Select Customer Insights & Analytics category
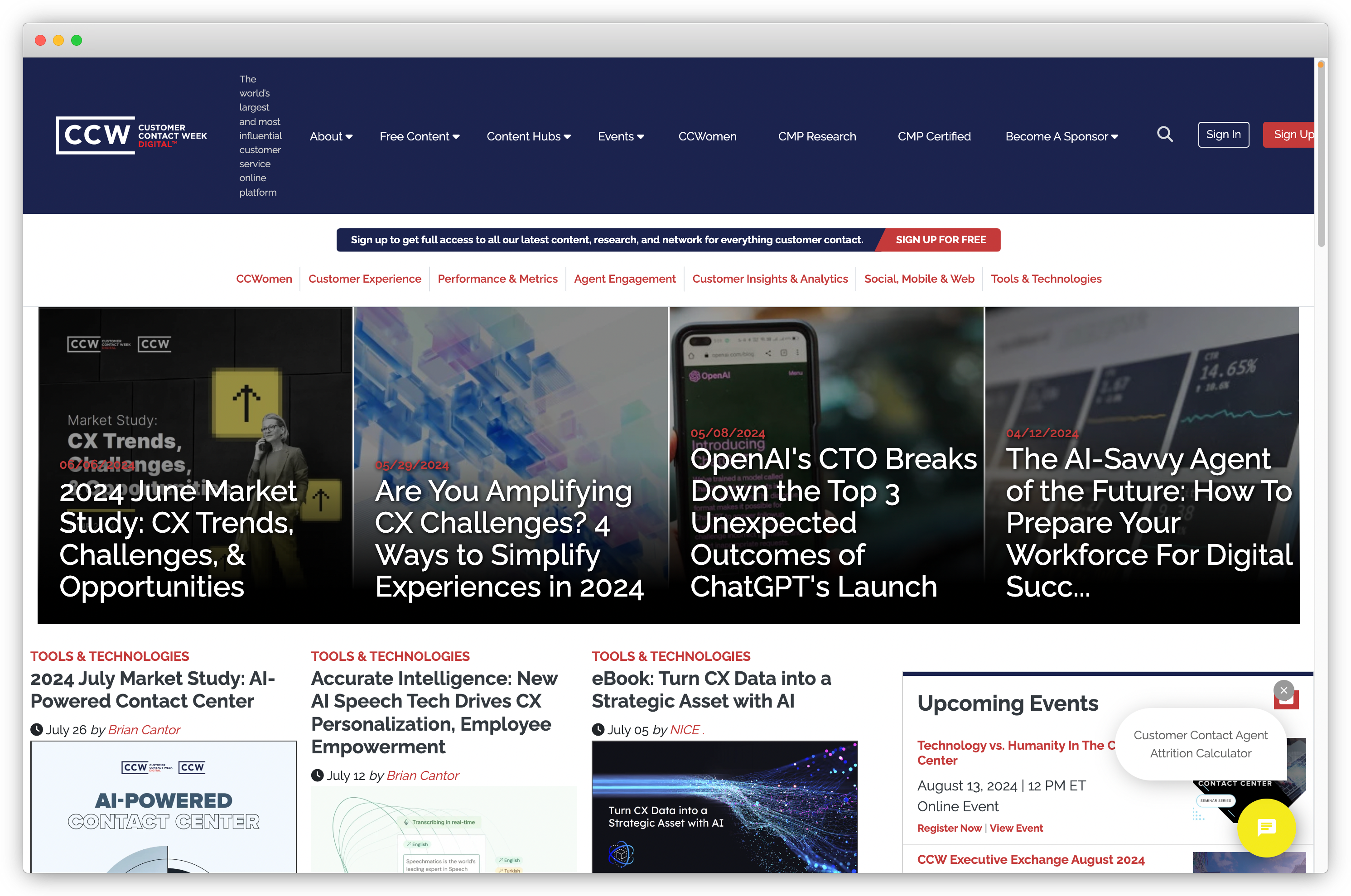Screen dimensions: 1351x896 [770, 279]
